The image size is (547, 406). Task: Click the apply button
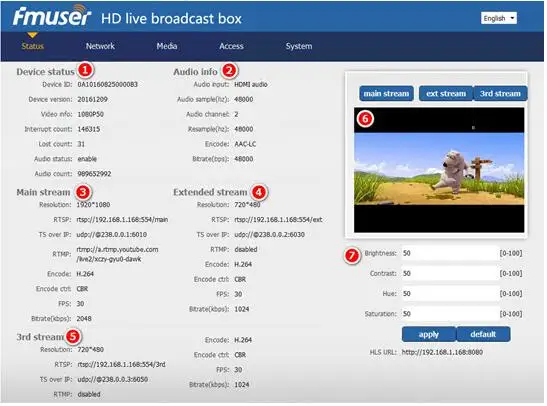click(x=429, y=334)
